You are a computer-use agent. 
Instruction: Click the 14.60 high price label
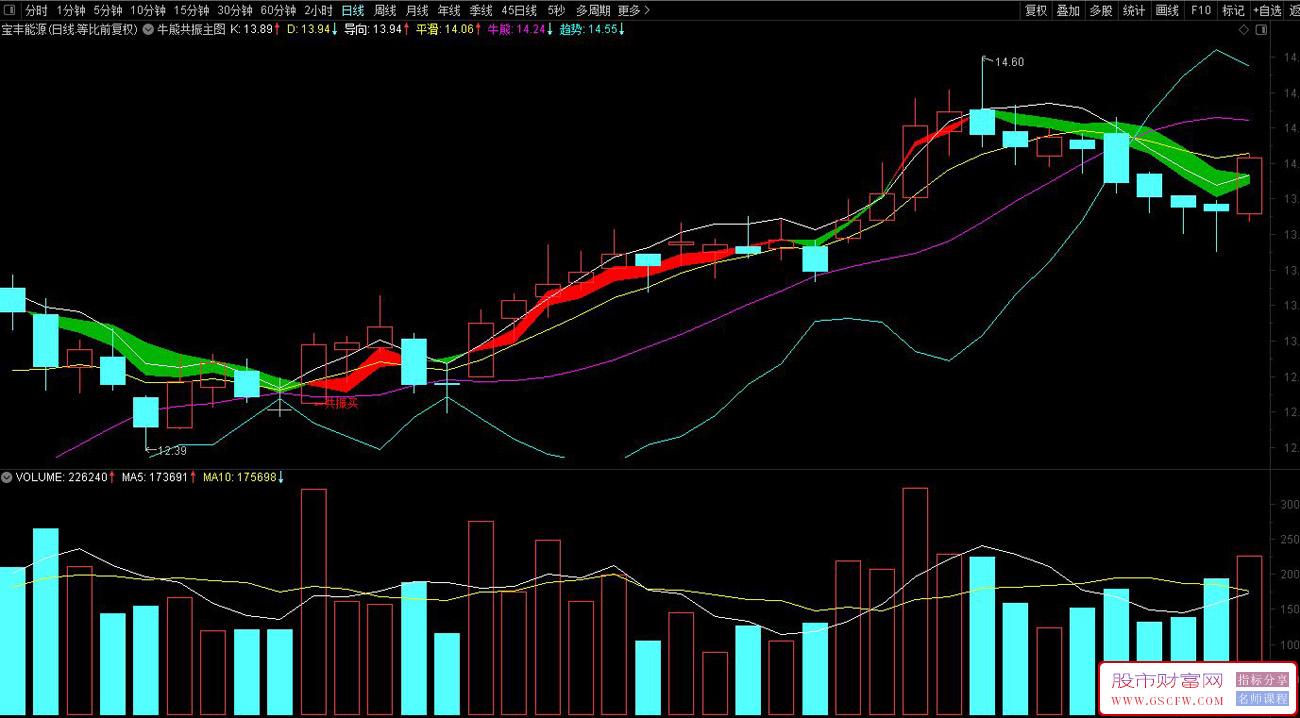[x=1008, y=62]
